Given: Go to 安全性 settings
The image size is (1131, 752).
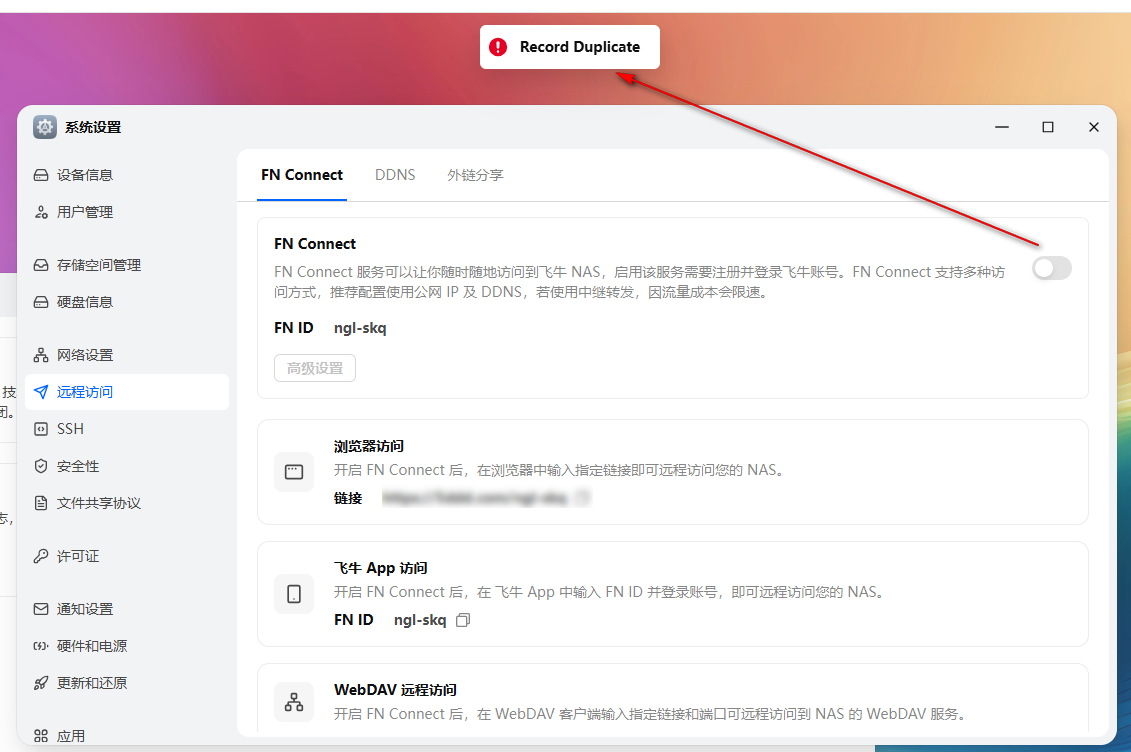Looking at the screenshot, I should click(x=127, y=466).
